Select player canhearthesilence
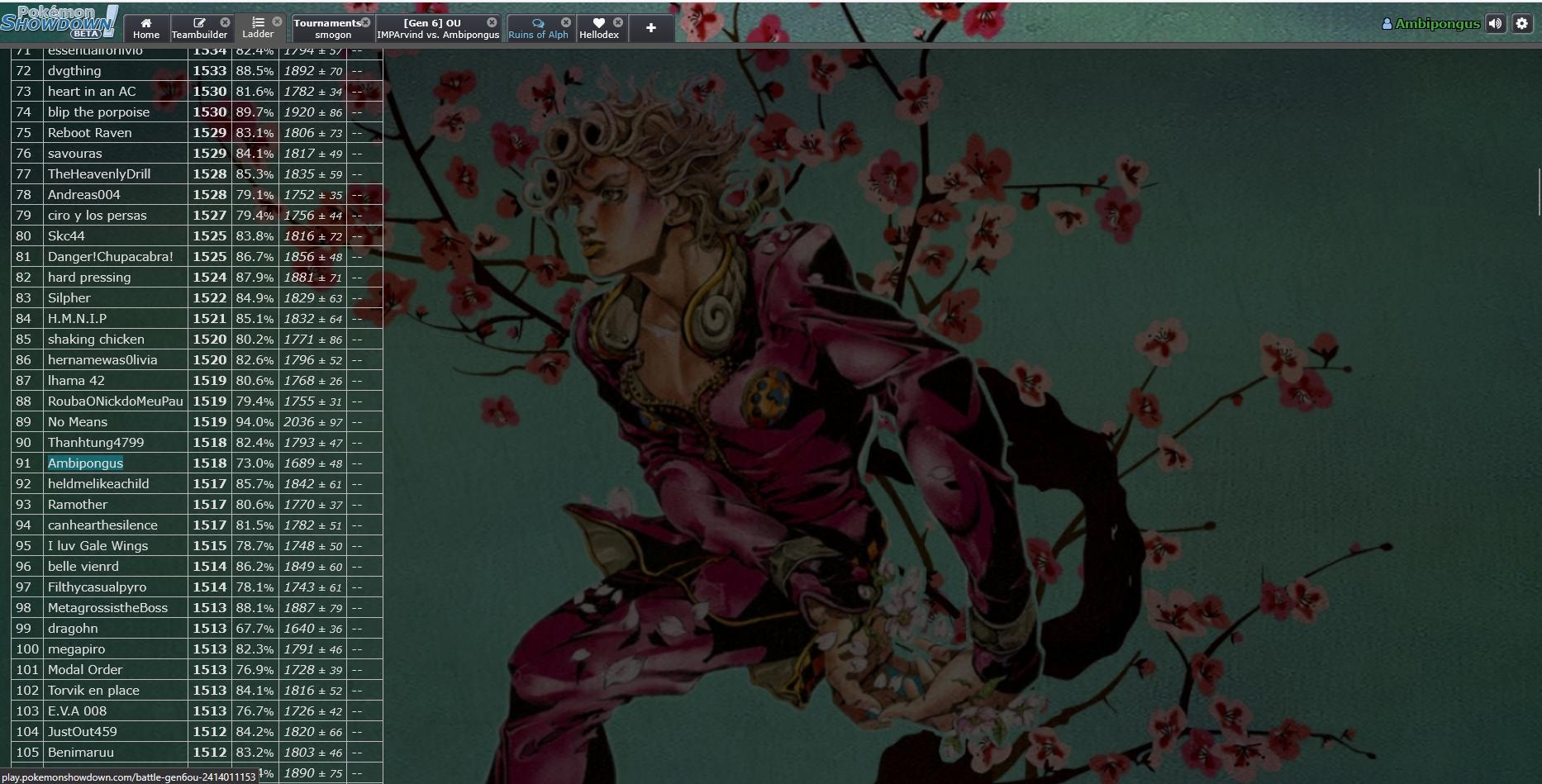 pyautogui.click(x=102, y=525)
